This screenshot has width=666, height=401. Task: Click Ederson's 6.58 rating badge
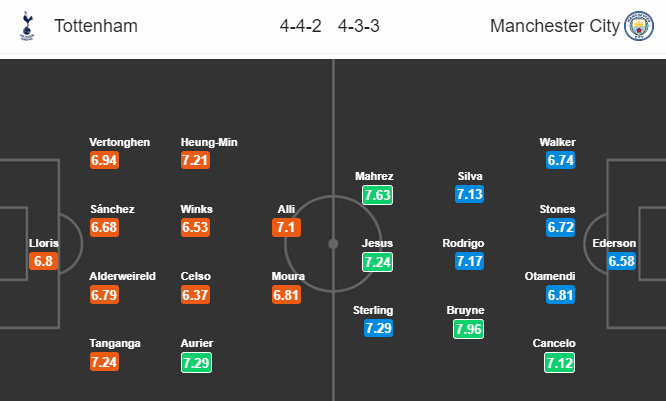621,261
